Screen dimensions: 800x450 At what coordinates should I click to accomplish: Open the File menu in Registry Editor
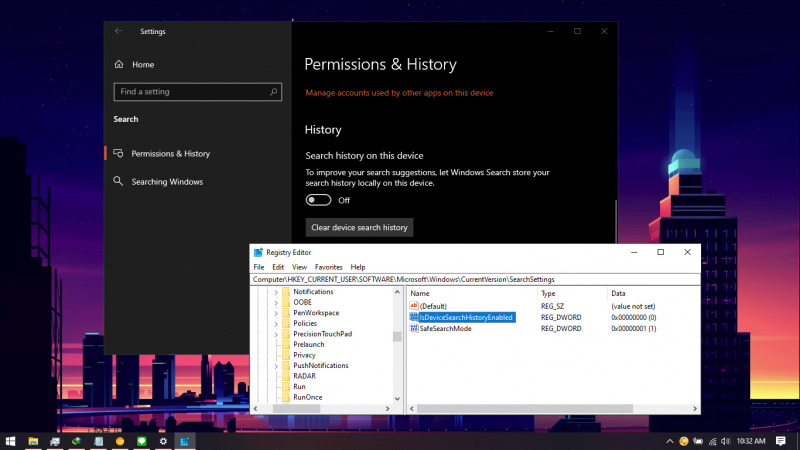click(259, 267)
